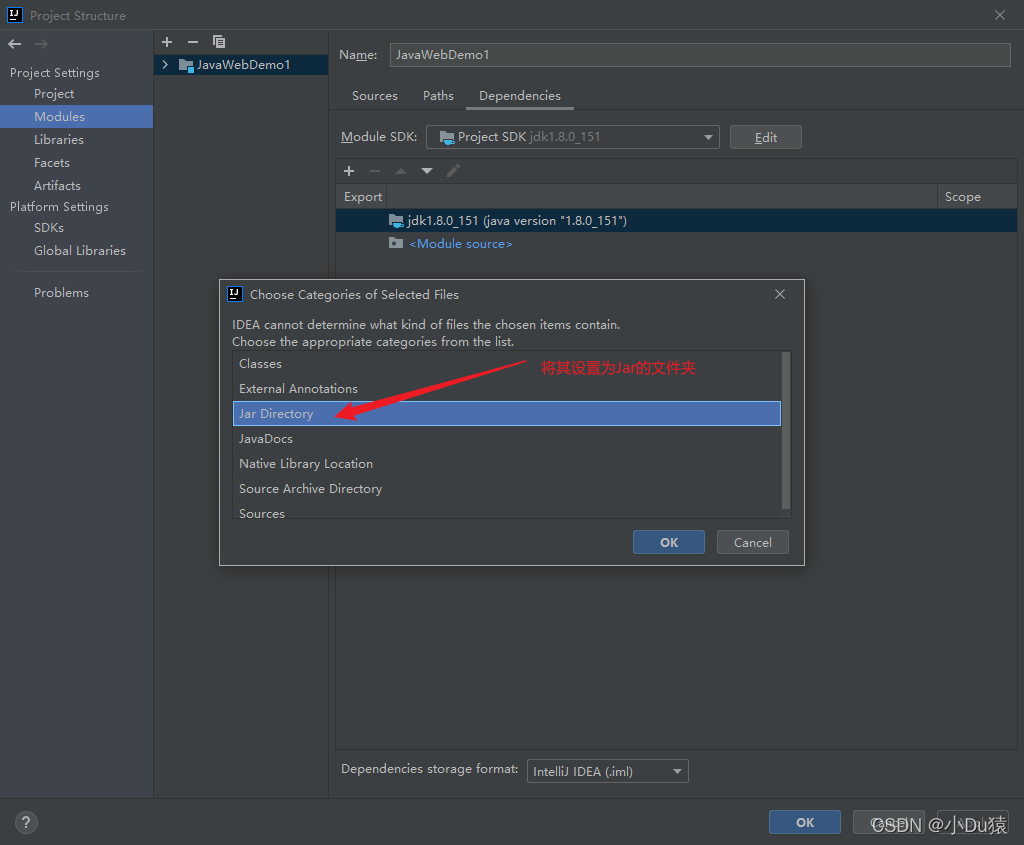Expand the JavaWebDemo1 module tree node
Image resolution: width=1024 pixels, height=845 pixels.
pos(165,65)
